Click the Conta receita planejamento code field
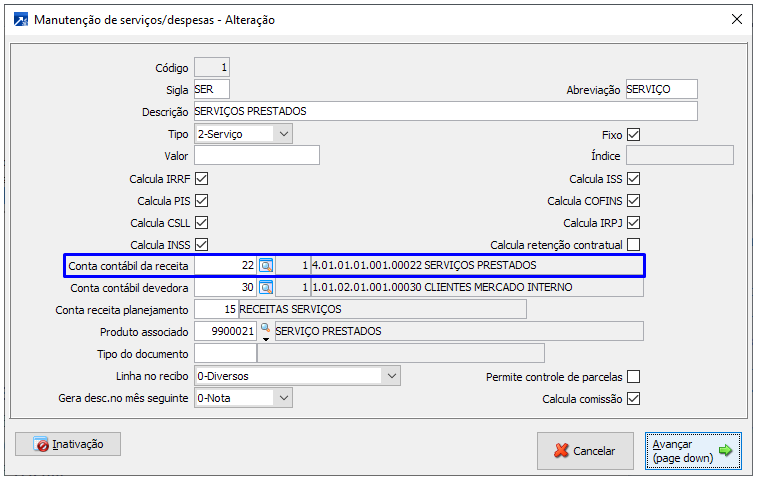This screenshot has width=759, height=479. click(216, 309)
